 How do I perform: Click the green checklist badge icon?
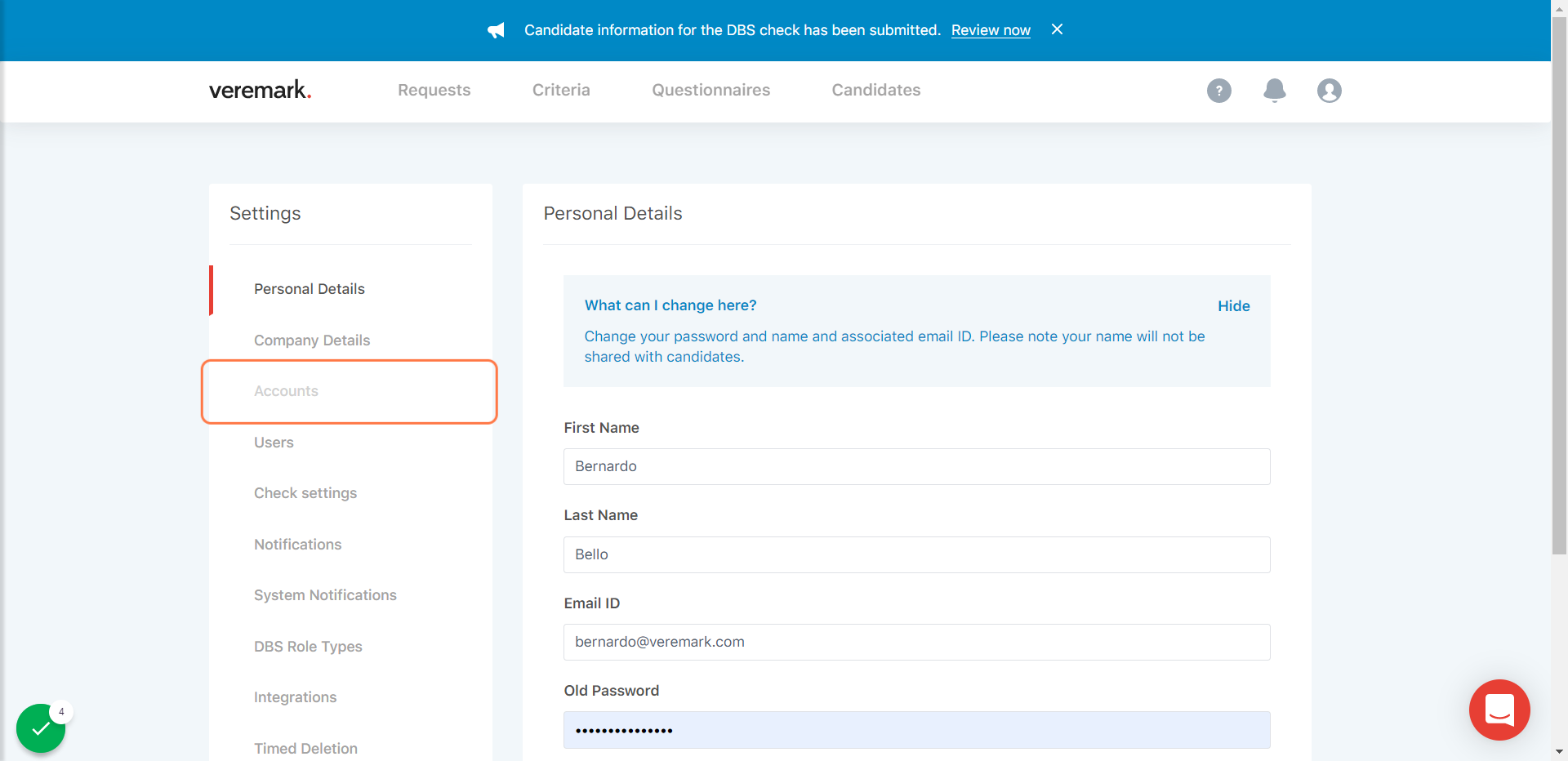41,728
